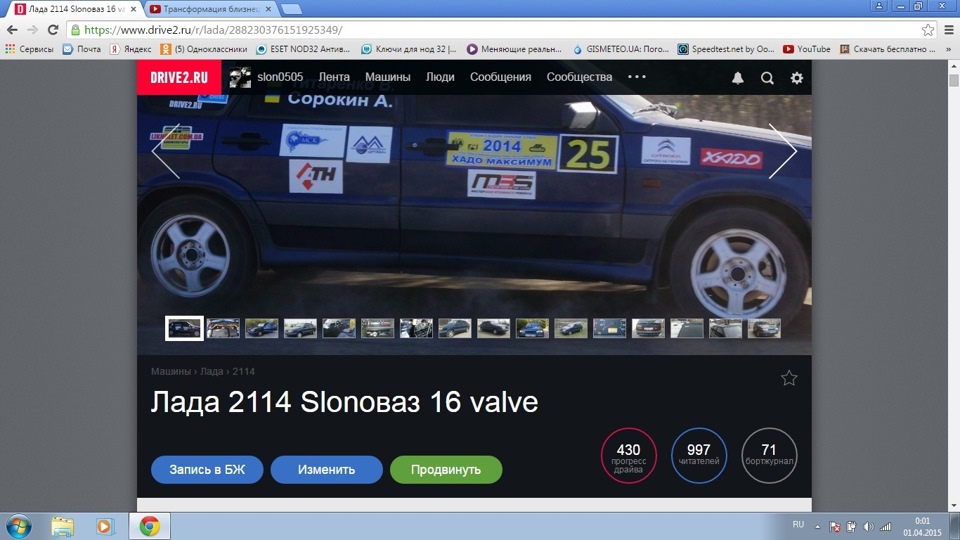Image resolution: width=960 pixels, height=540 pixels.
Task: Select the Chrome icon in the taskbar
Action: tap(149, 527)
